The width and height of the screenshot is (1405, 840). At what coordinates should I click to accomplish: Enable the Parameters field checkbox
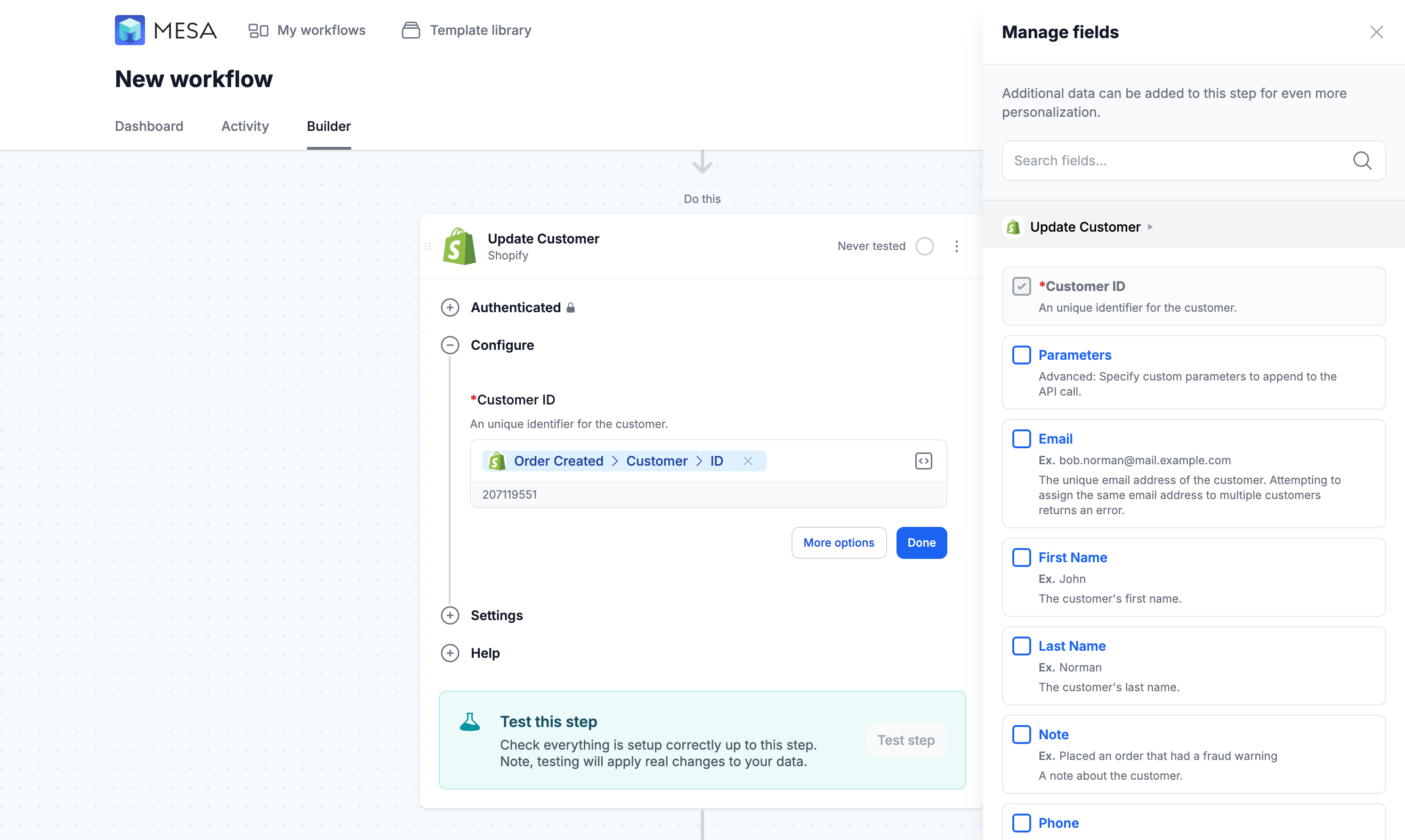pos(1021,355)
